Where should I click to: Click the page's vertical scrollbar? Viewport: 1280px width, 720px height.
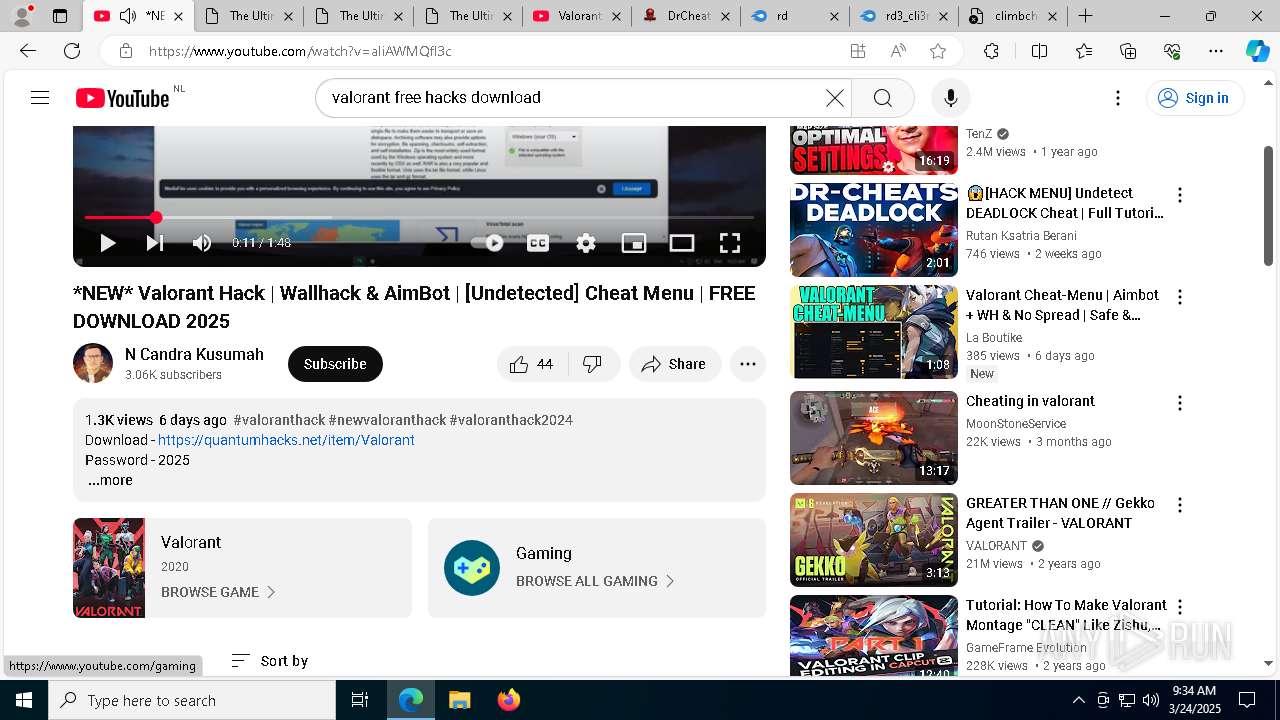[1268, 205]
